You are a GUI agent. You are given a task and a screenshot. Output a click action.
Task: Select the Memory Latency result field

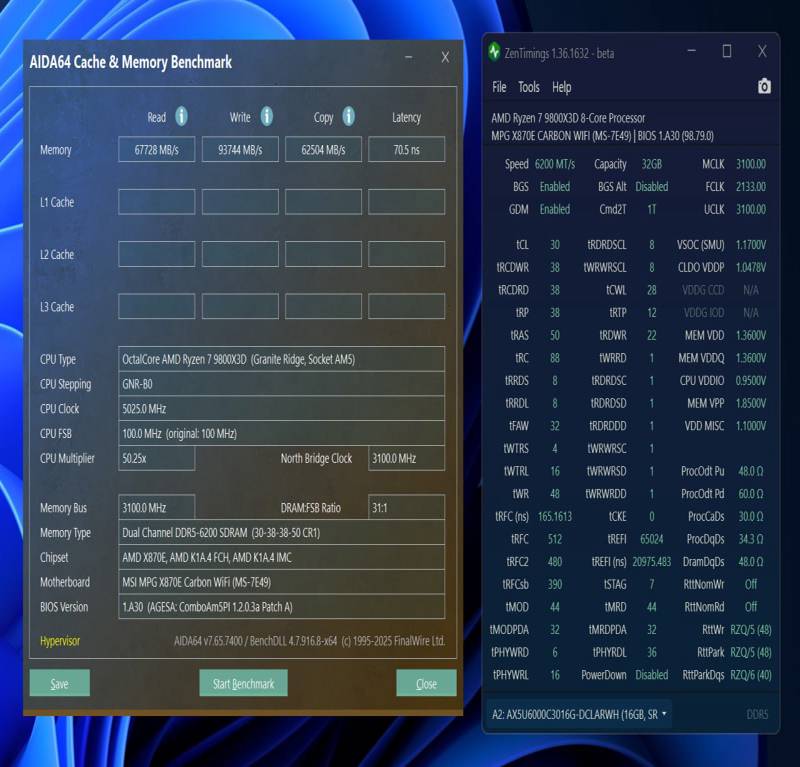(x=406, y=150)
